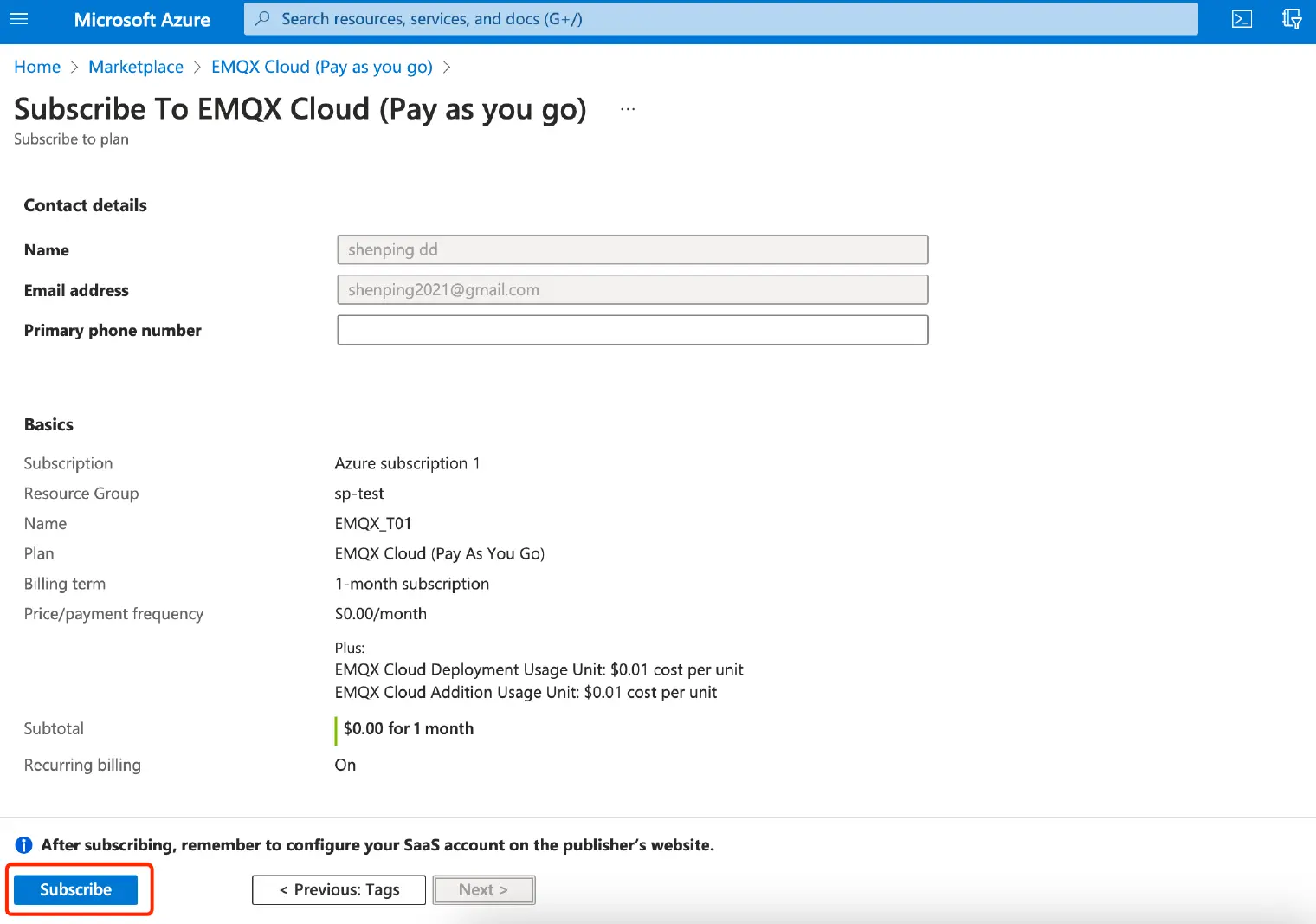
Task: Go to the Marketplace breadcrumb
Action: 136,67
